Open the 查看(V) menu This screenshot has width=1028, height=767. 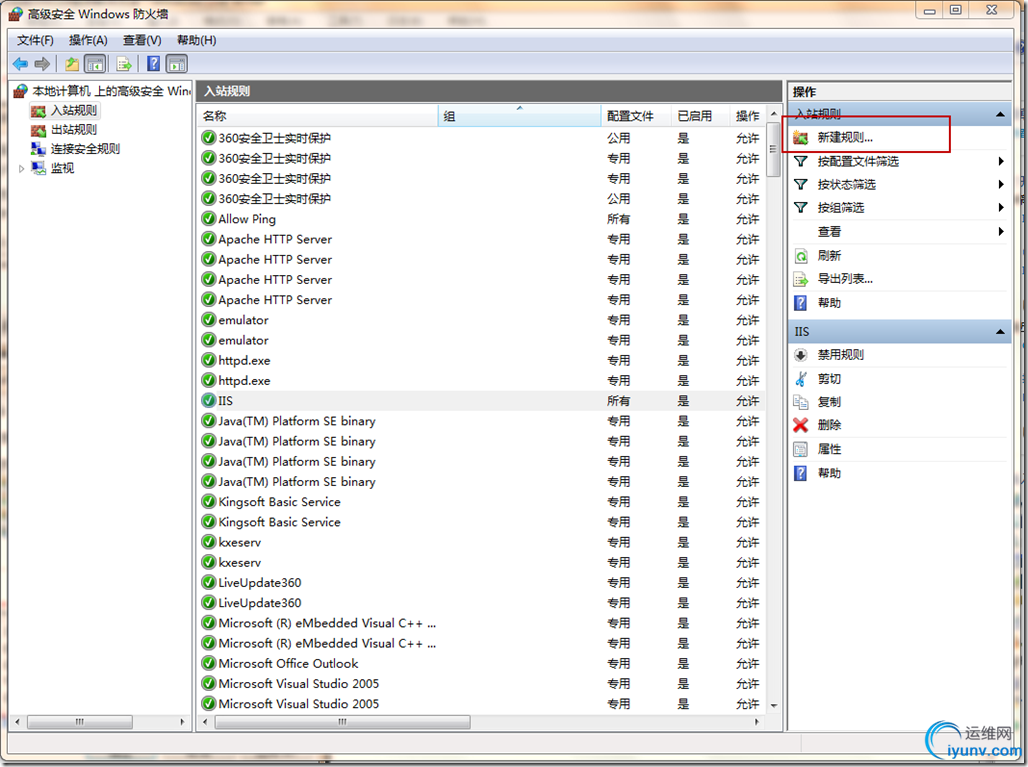click(142, 41)
